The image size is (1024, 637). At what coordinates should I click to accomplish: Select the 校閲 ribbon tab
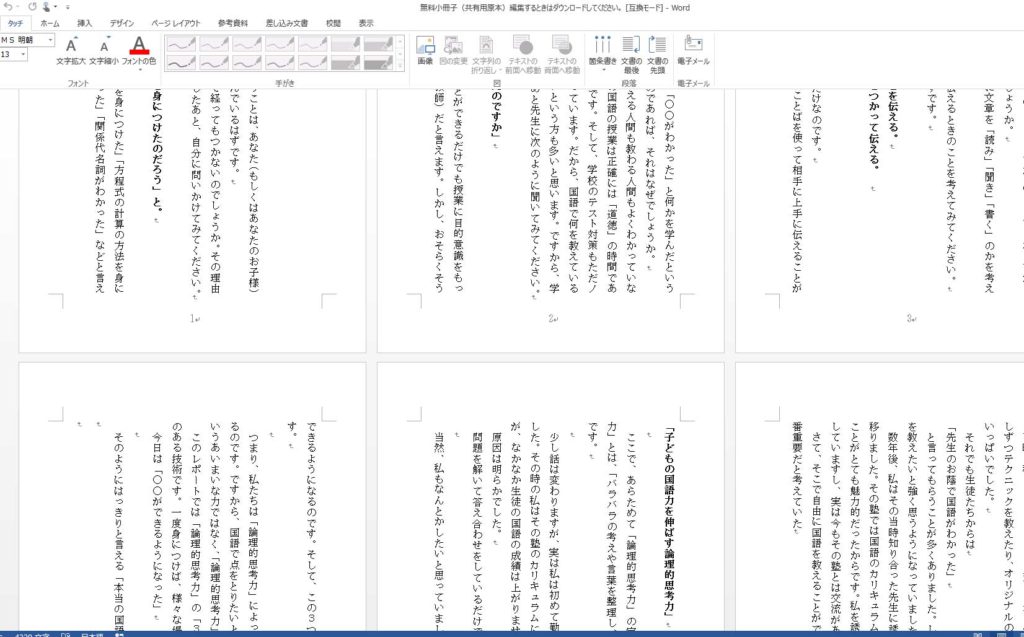point(333,23)
